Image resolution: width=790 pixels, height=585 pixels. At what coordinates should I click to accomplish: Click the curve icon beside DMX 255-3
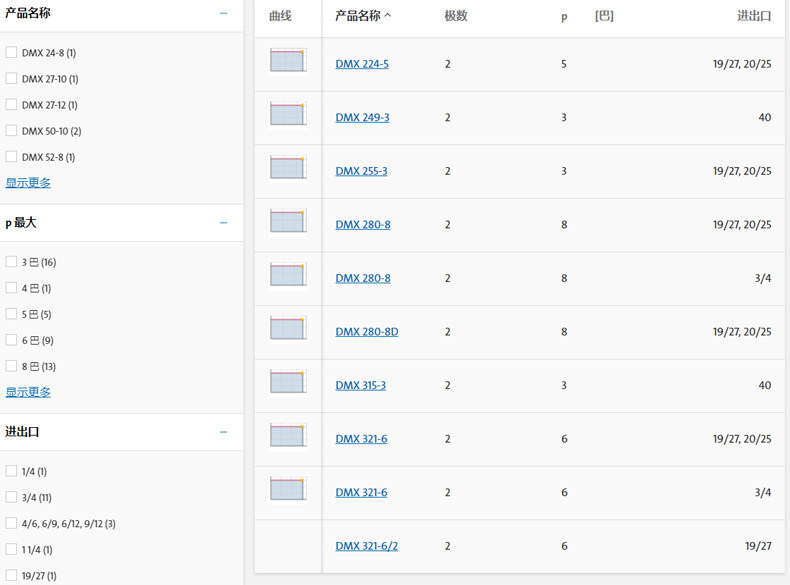coord(288,167)
